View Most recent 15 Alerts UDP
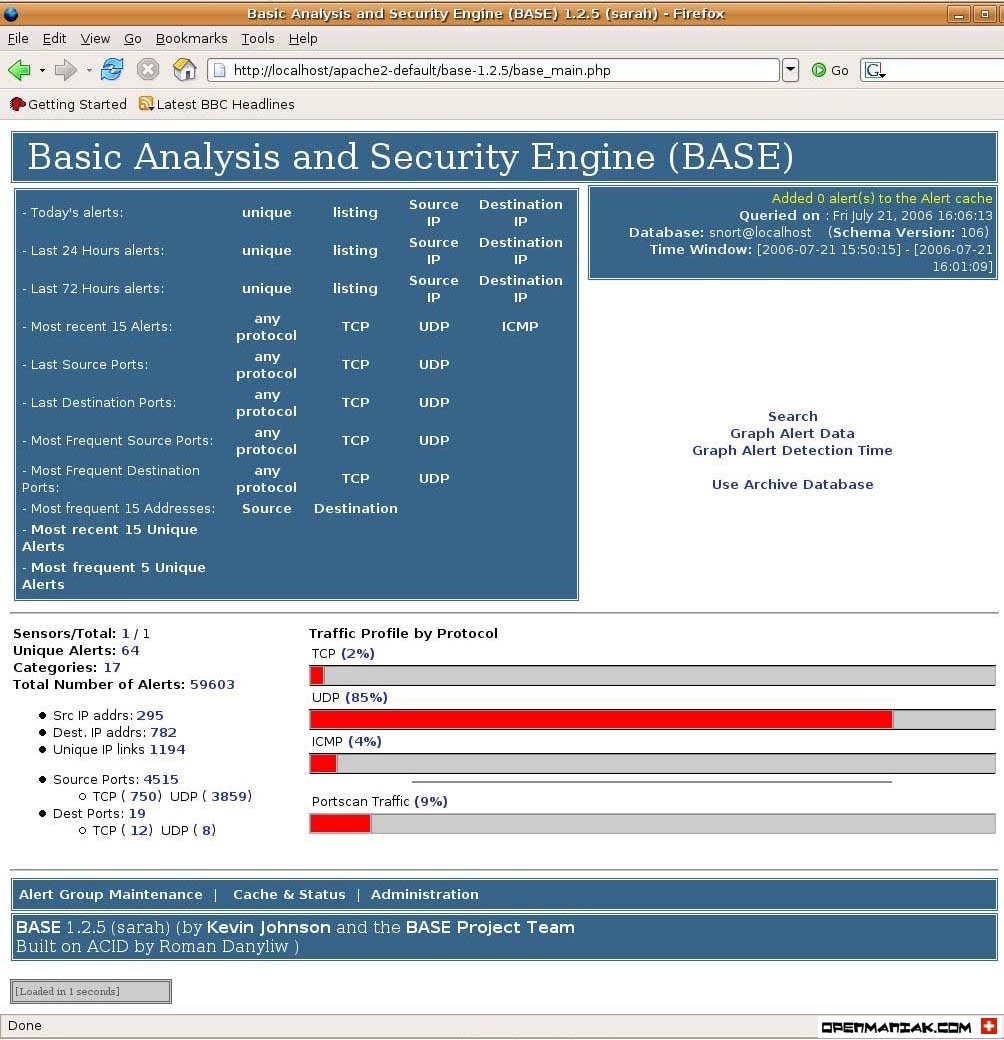Image resolution: width=1004 pixels, height=1040 pixels. [434, 326]
